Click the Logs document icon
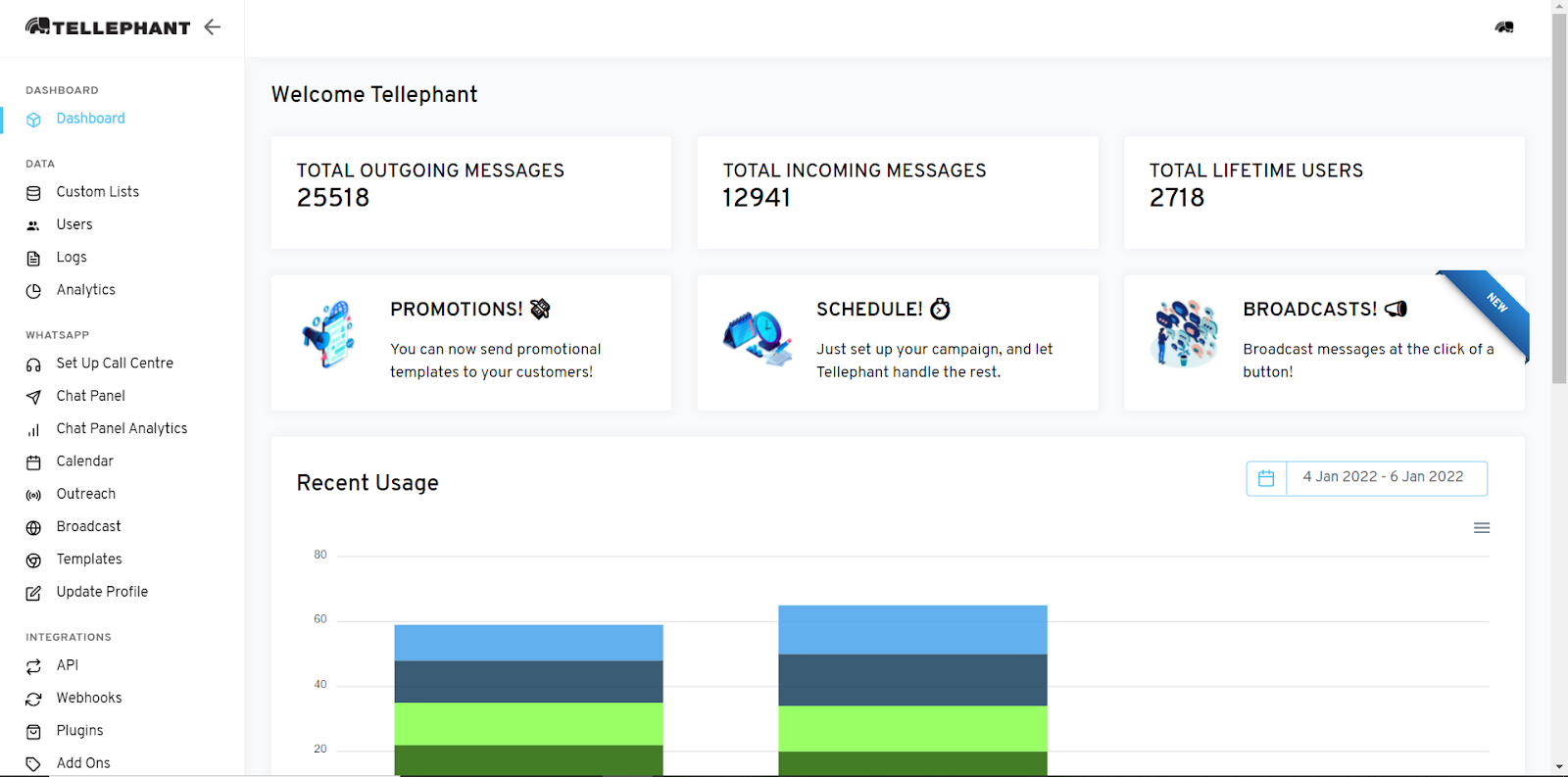The width and height of the screenshot is (1568, 777). tap(33, 259)
